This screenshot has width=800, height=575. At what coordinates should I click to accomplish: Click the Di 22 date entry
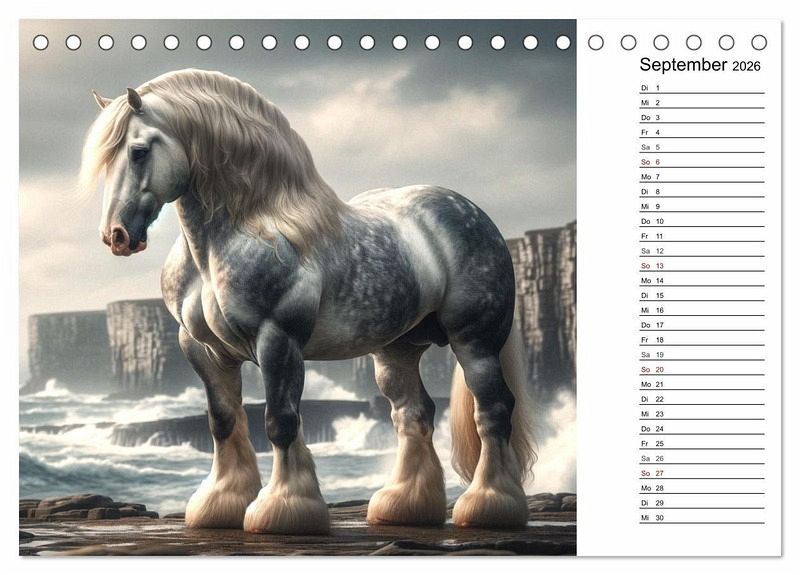701,399
